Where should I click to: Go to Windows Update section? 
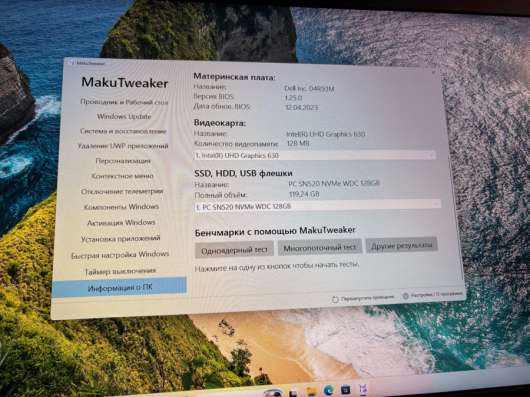coord(124,117)
